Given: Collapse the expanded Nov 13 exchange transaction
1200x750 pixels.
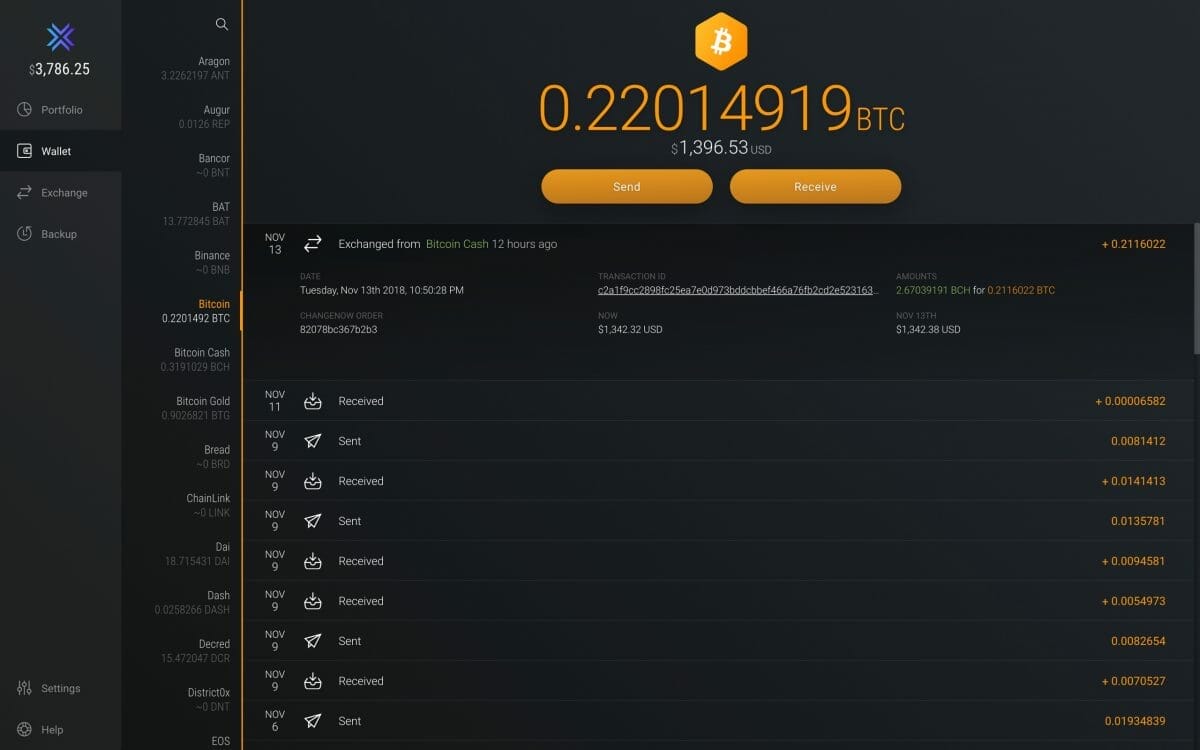Looking at the screenshot, I should 700,243.
